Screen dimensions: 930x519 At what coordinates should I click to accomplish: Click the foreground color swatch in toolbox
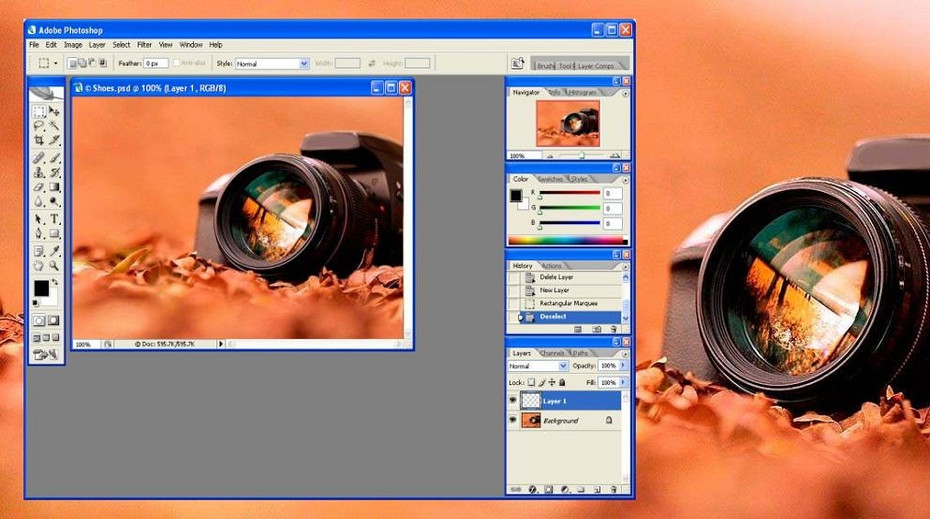pos(41,288)
